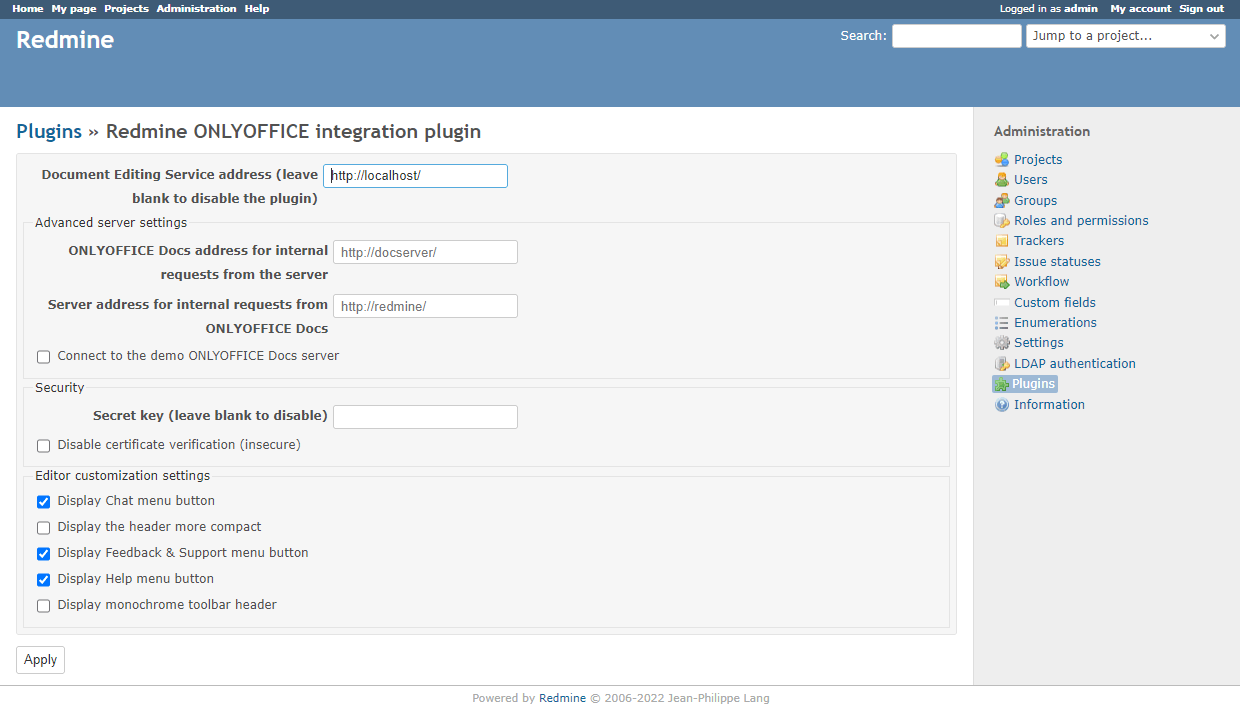Select the Trackers icon
Image resolution: width=1240 pixels, height=708 pixels.
(x=1002, y=240)
